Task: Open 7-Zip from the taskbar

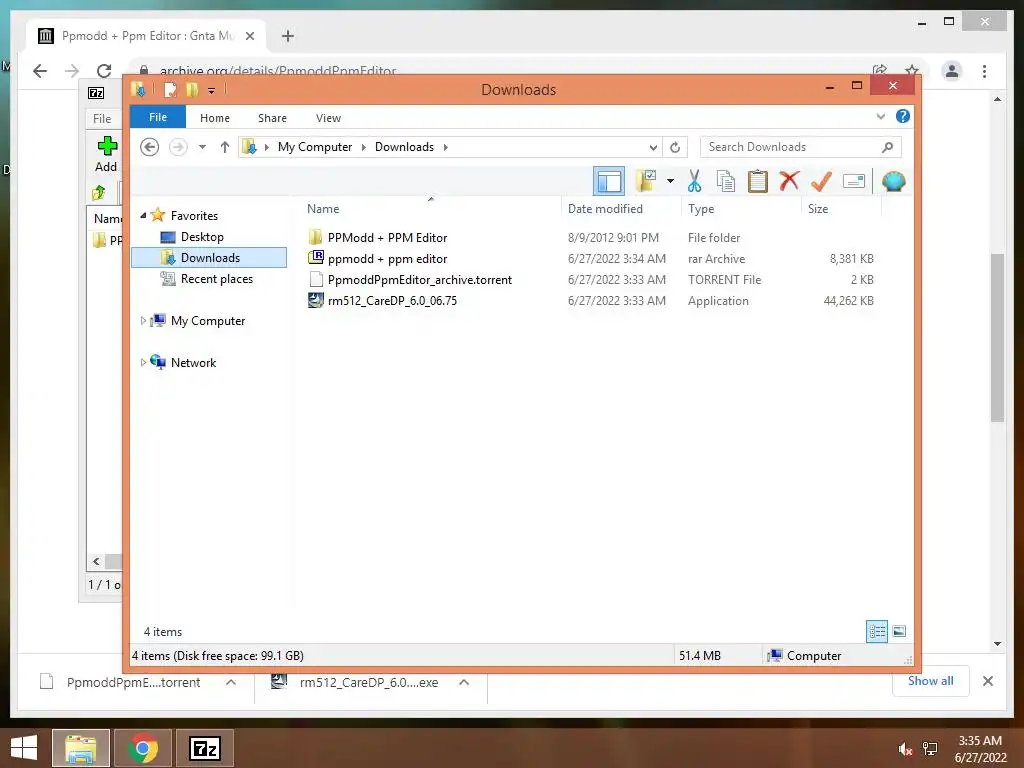Action: click(204, 748)
